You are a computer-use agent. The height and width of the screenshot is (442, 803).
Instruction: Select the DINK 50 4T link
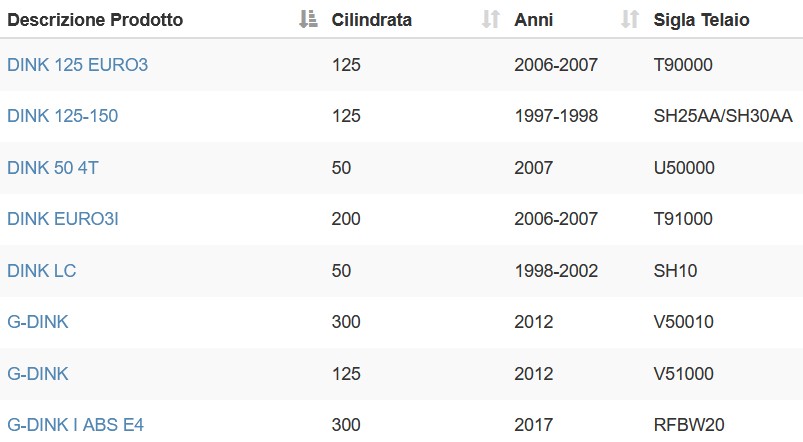click(x=53, y=168)
